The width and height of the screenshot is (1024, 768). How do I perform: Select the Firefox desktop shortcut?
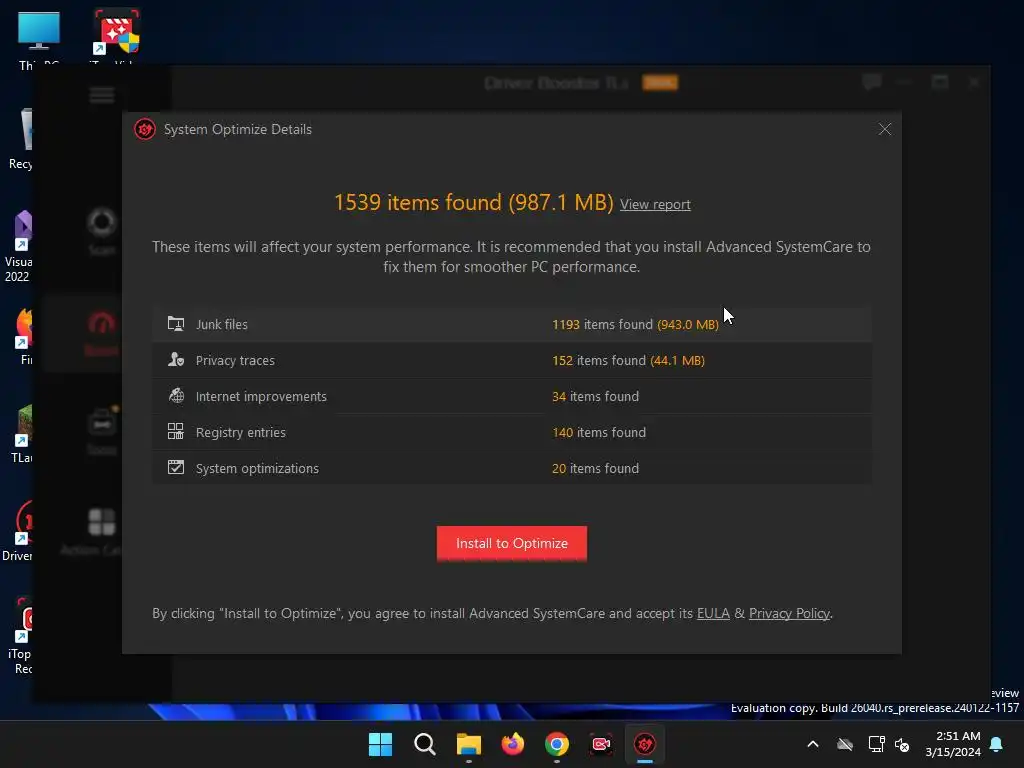pos(24,336)
